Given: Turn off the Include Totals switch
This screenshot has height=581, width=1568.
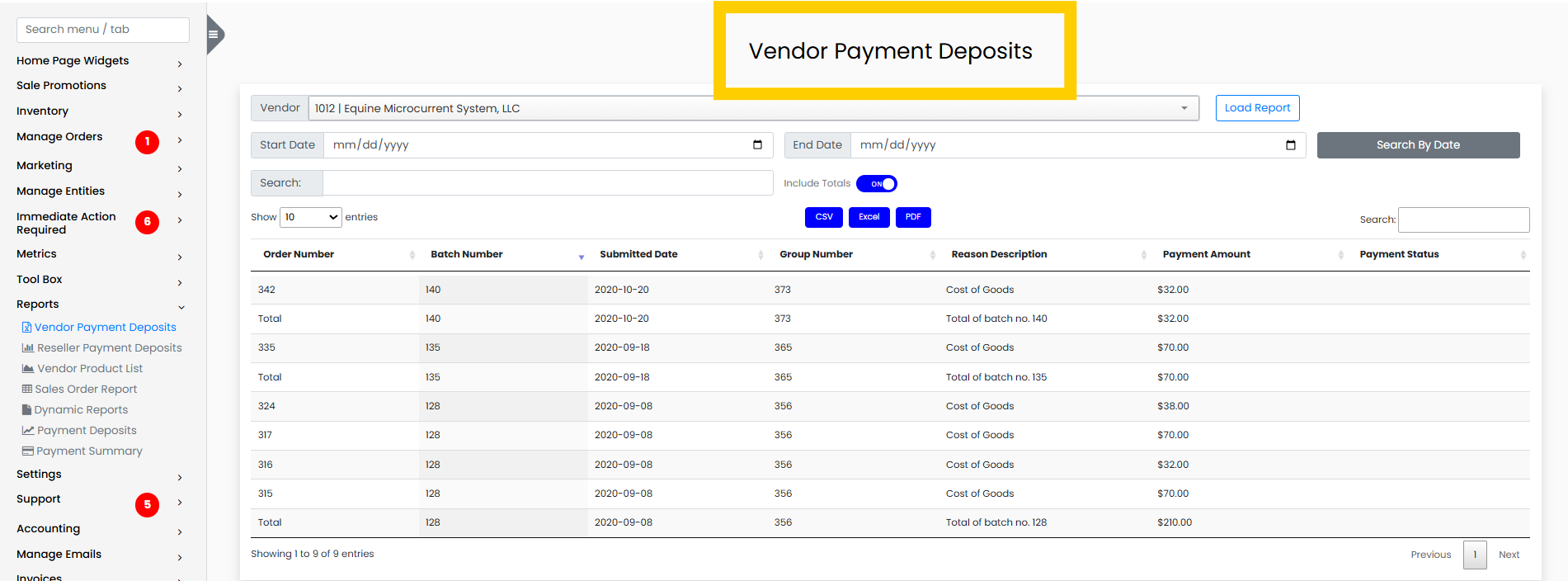Looking at the screenshot, I should click(876, 184).
